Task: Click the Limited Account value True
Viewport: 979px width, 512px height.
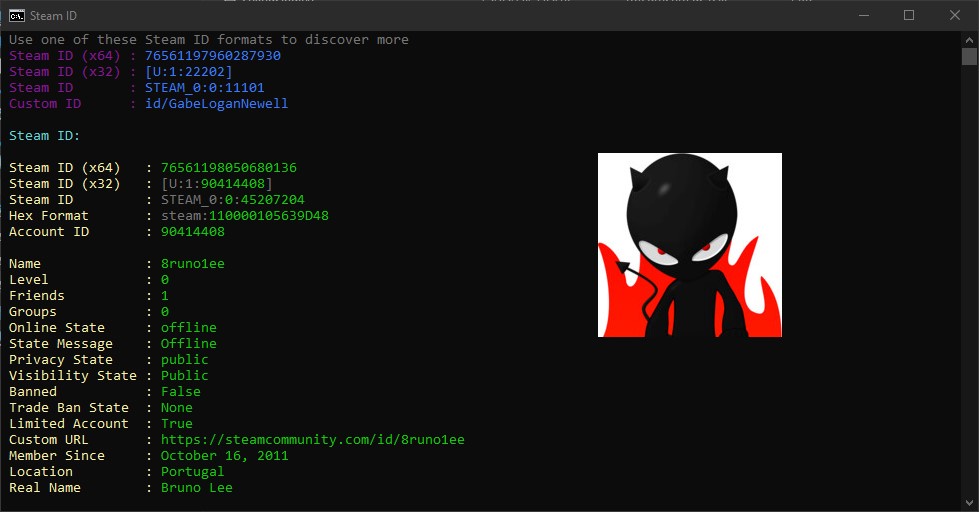Action: pyautogui.click(x=177, y=424)
